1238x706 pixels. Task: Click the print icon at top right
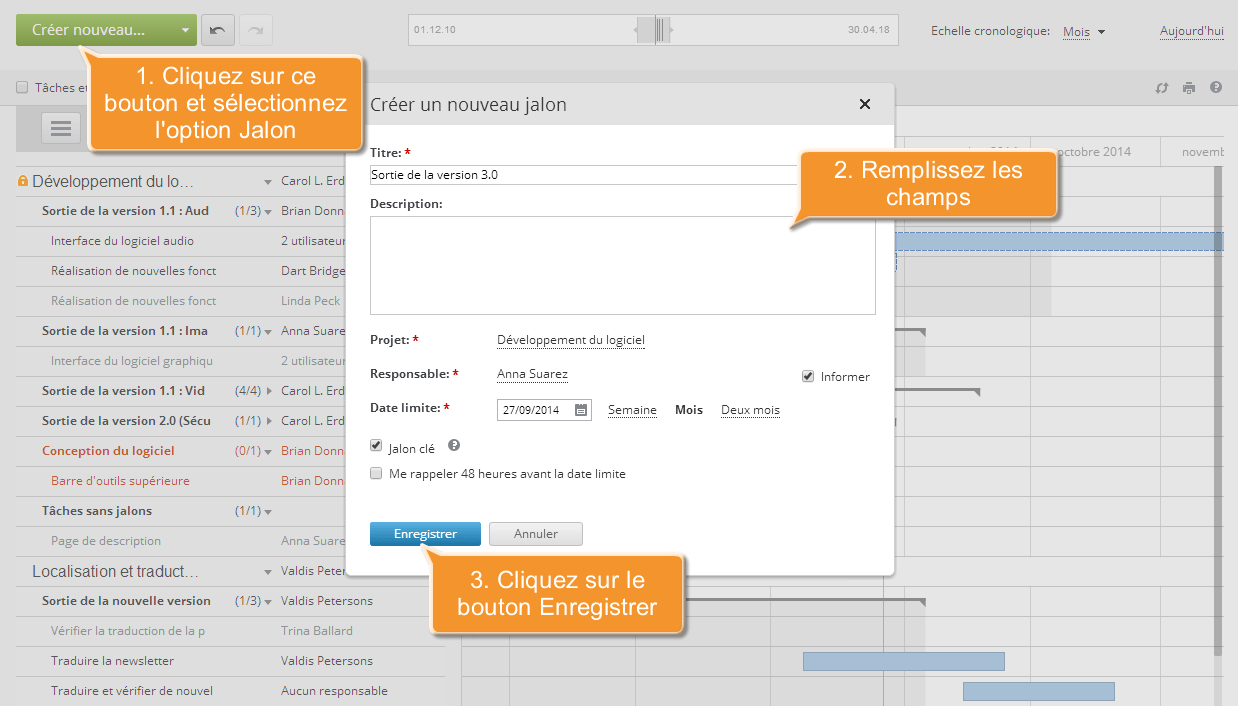tap(1189, 88)
